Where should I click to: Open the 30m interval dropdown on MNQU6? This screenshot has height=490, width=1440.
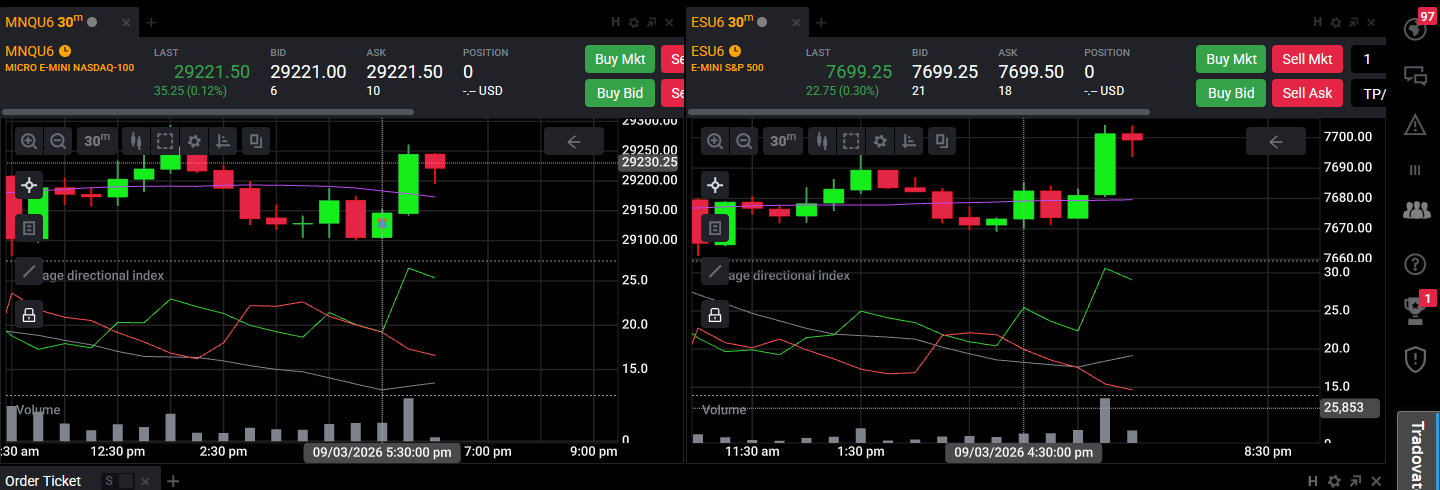coord(96,141)
